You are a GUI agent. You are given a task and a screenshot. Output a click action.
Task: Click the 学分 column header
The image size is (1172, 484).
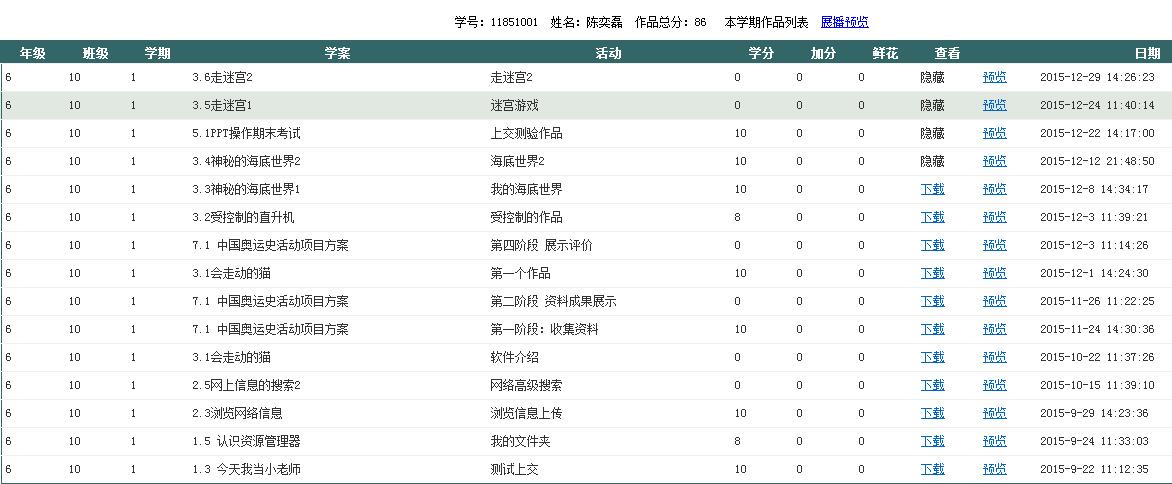pyautogui.click(x=761, y=54)
